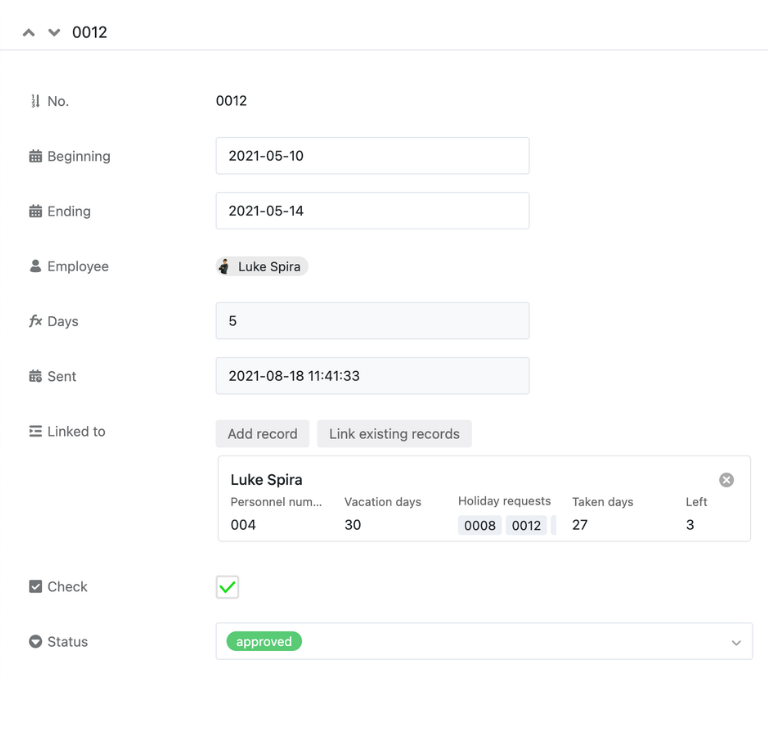Image resolution: width=768 pixels, height=749 pixels.
Task: Open holiday request 0012 tag
Action: click(526, 525)
